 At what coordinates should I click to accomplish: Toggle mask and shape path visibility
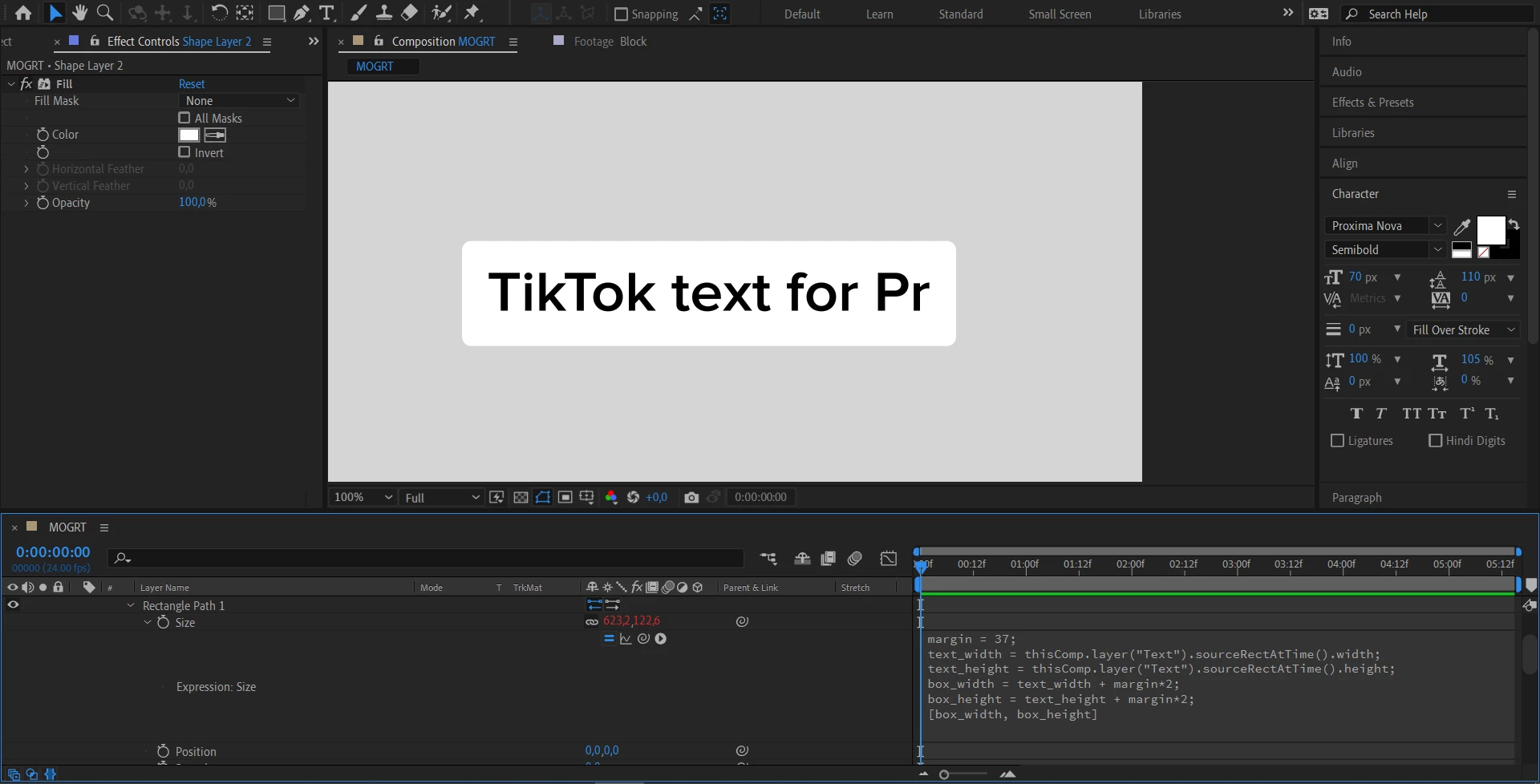pyautogui.click(x=543, y=498)
